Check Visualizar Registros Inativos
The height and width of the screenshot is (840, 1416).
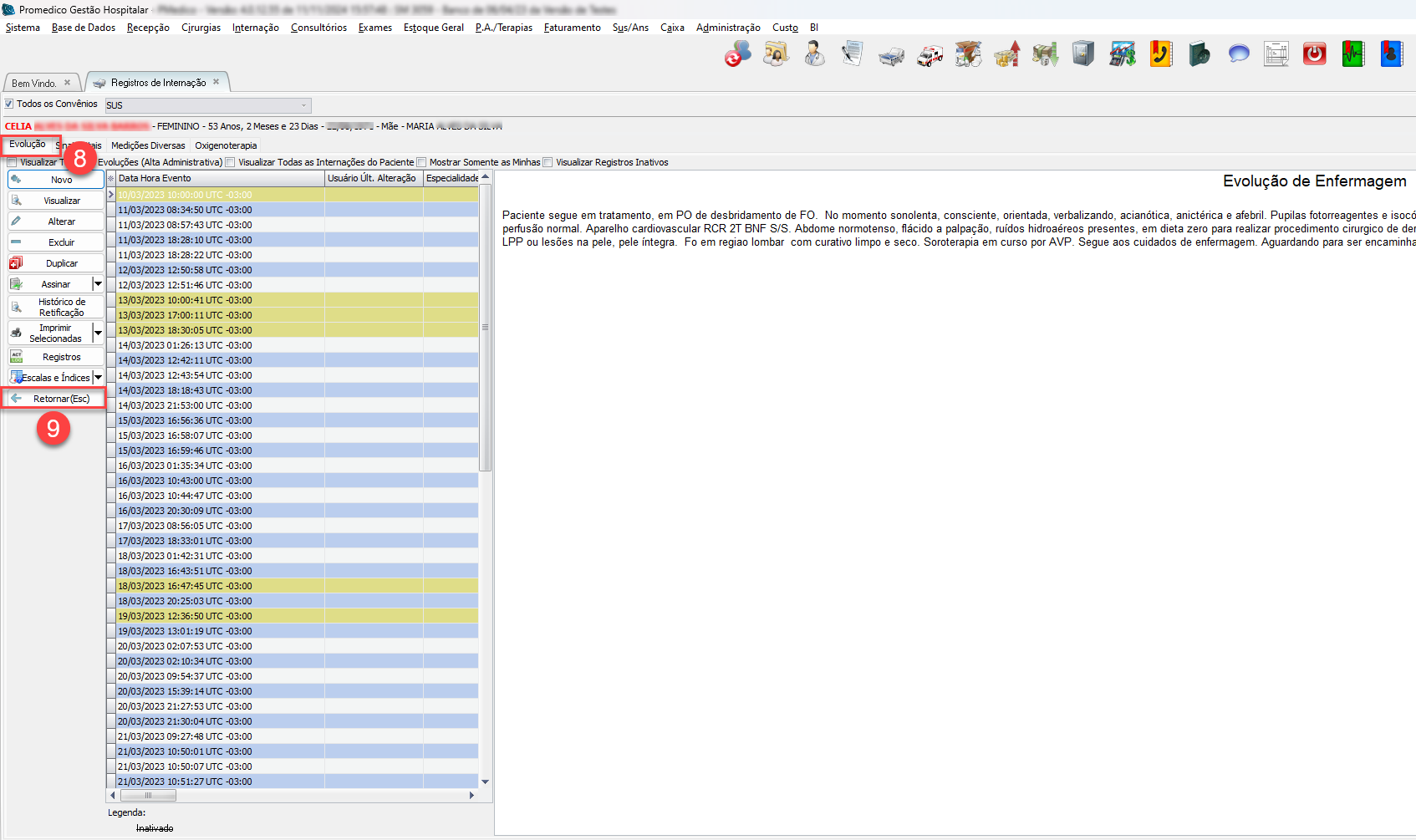(x=548, y=163)
